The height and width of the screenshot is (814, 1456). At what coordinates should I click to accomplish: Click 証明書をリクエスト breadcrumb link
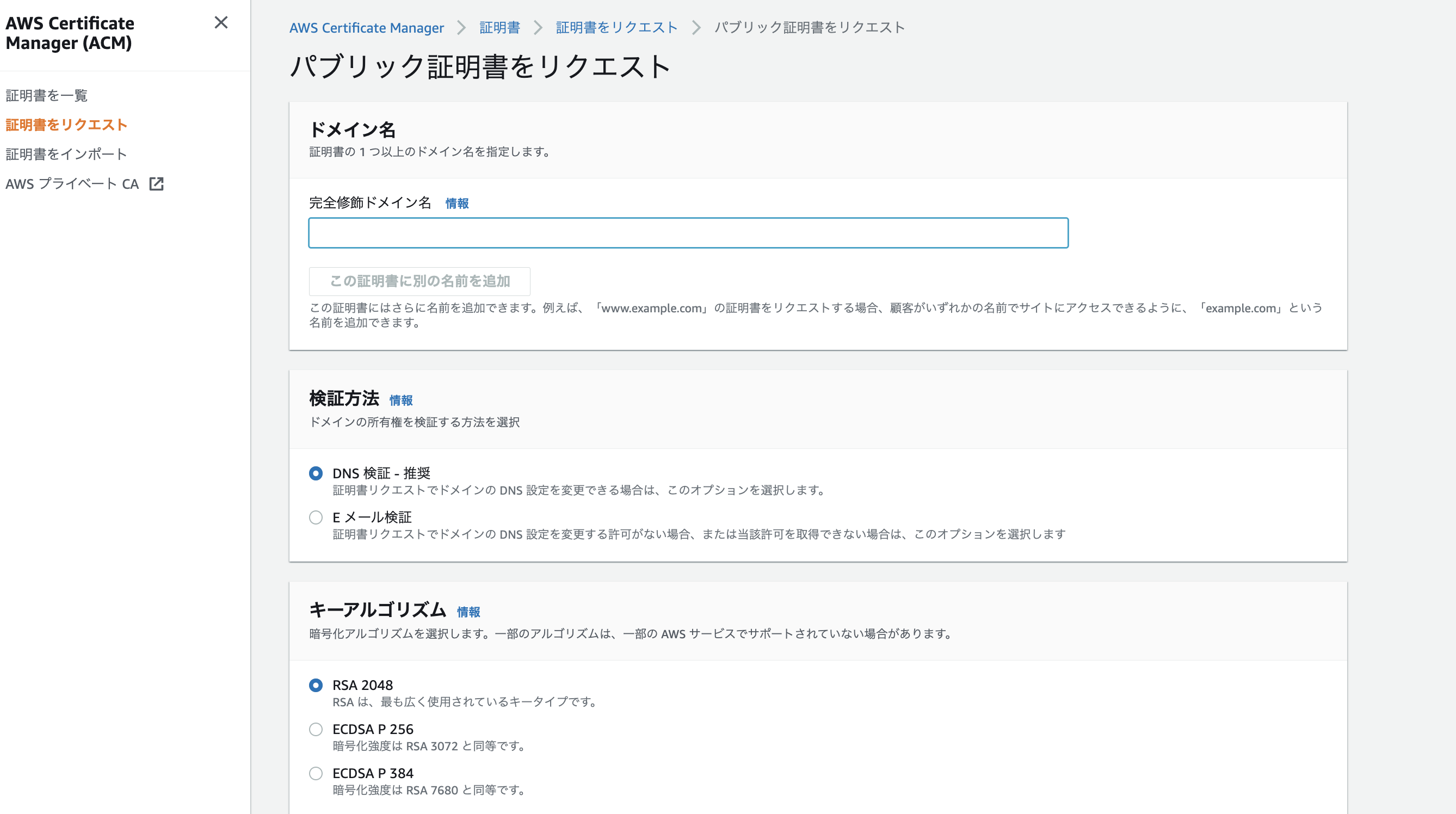(616, 28)
